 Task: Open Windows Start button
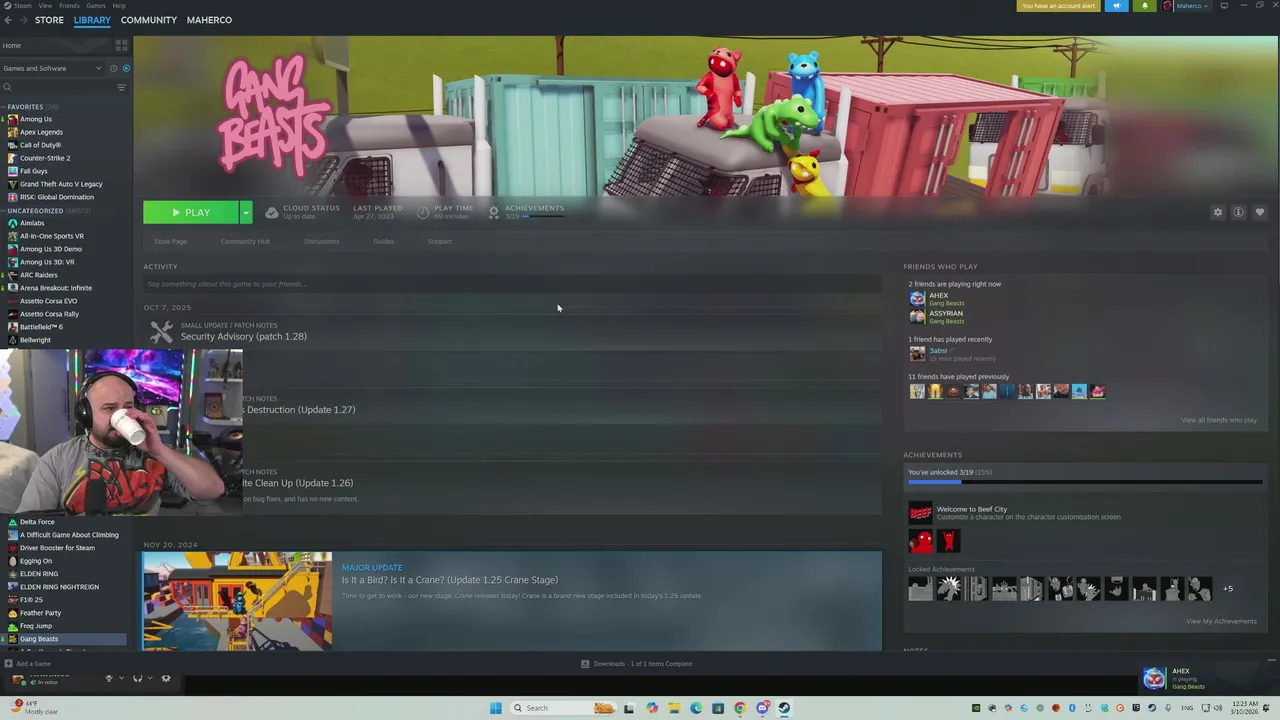pyautogui.click(x=495, y=708)
